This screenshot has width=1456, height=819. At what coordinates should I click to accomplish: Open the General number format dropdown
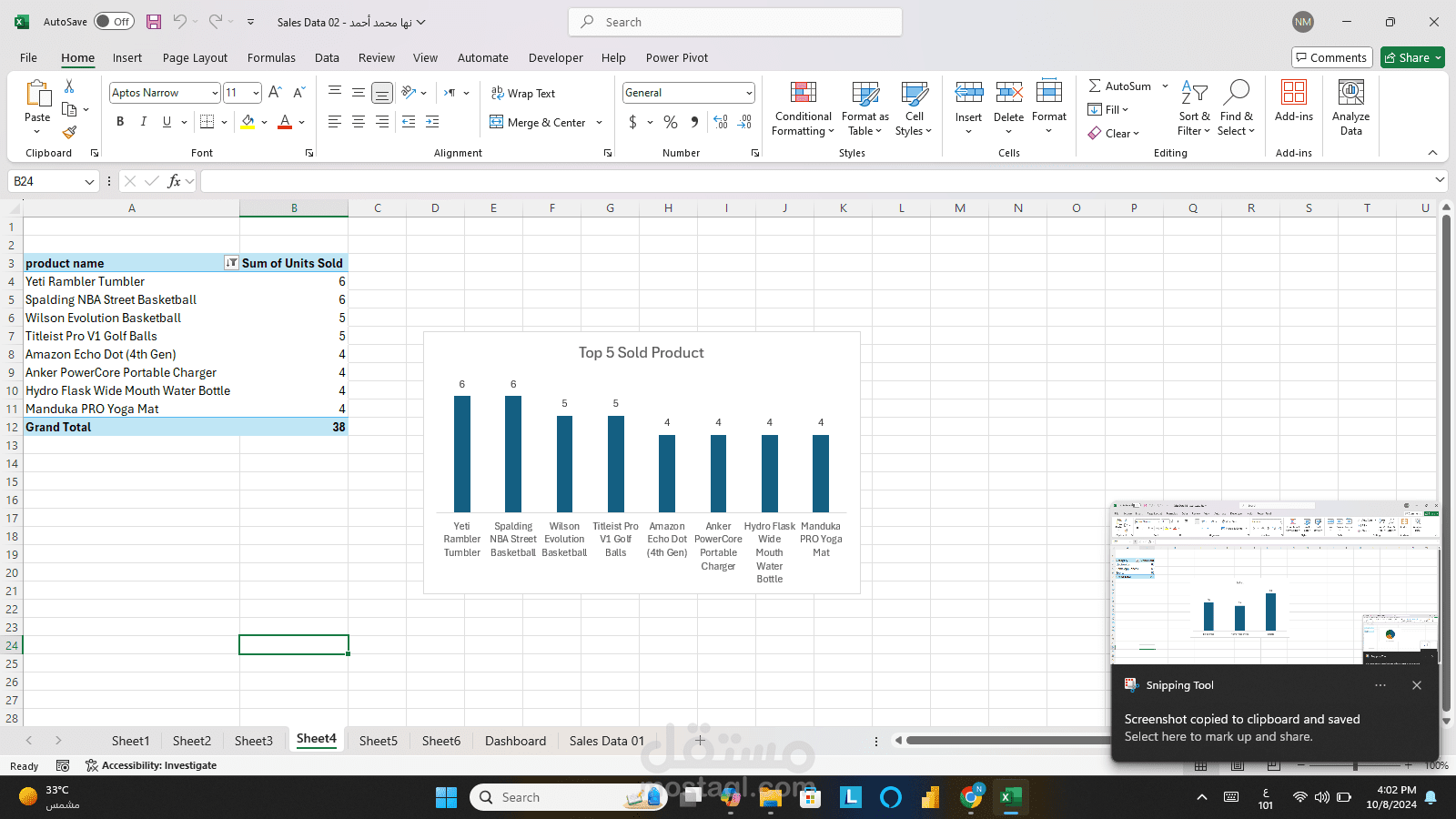click(x=749, y=93)
